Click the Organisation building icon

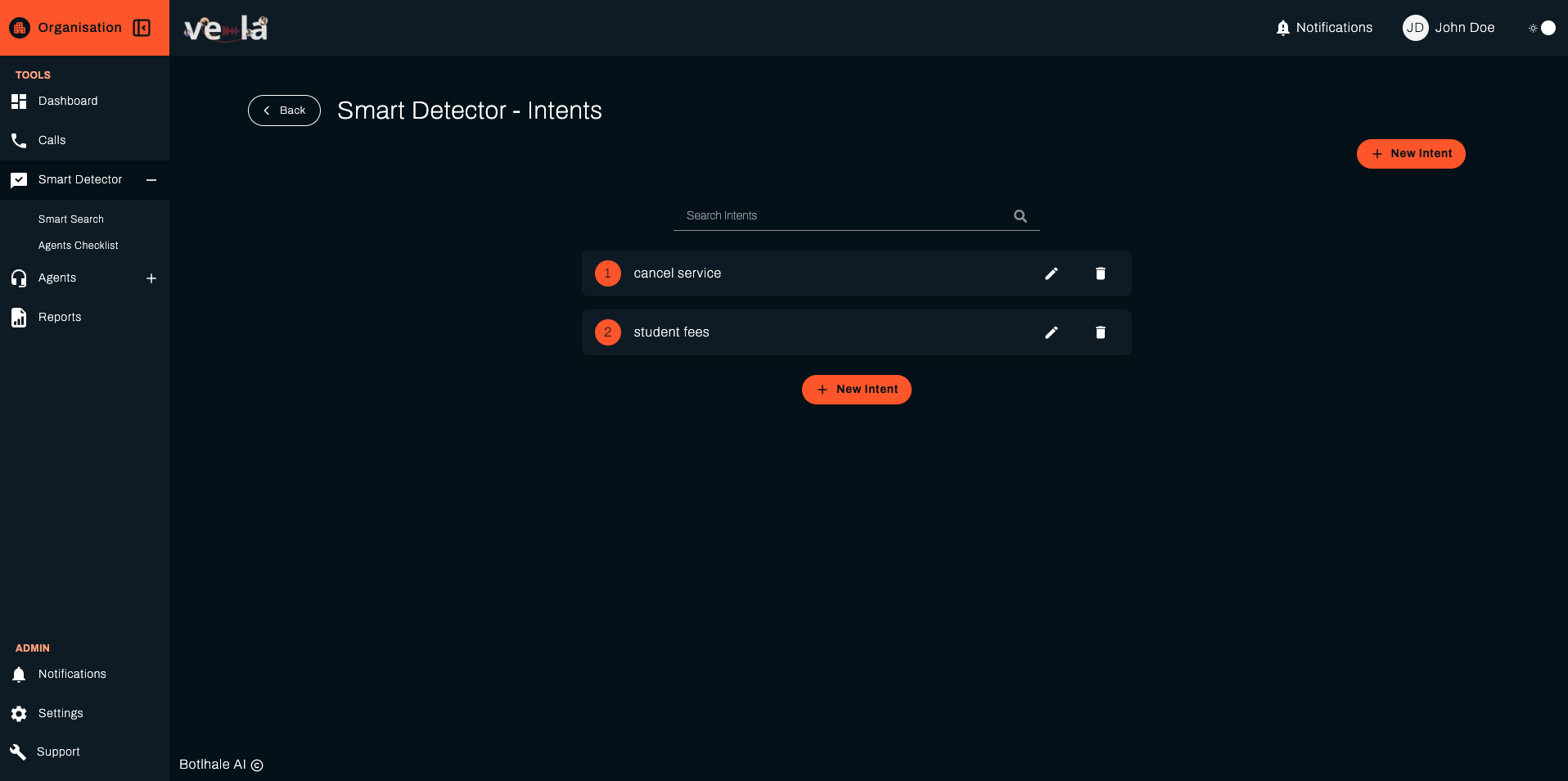(20, 28)
